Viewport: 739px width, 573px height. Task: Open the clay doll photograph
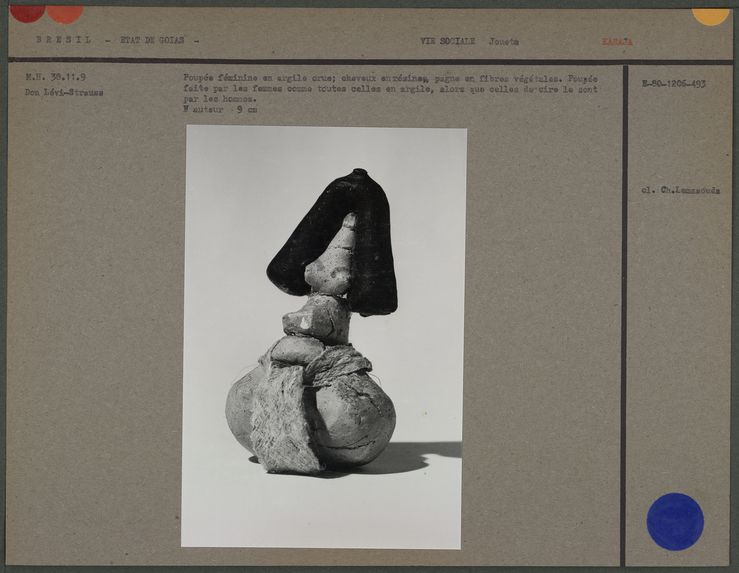click(x=324, y=336)
